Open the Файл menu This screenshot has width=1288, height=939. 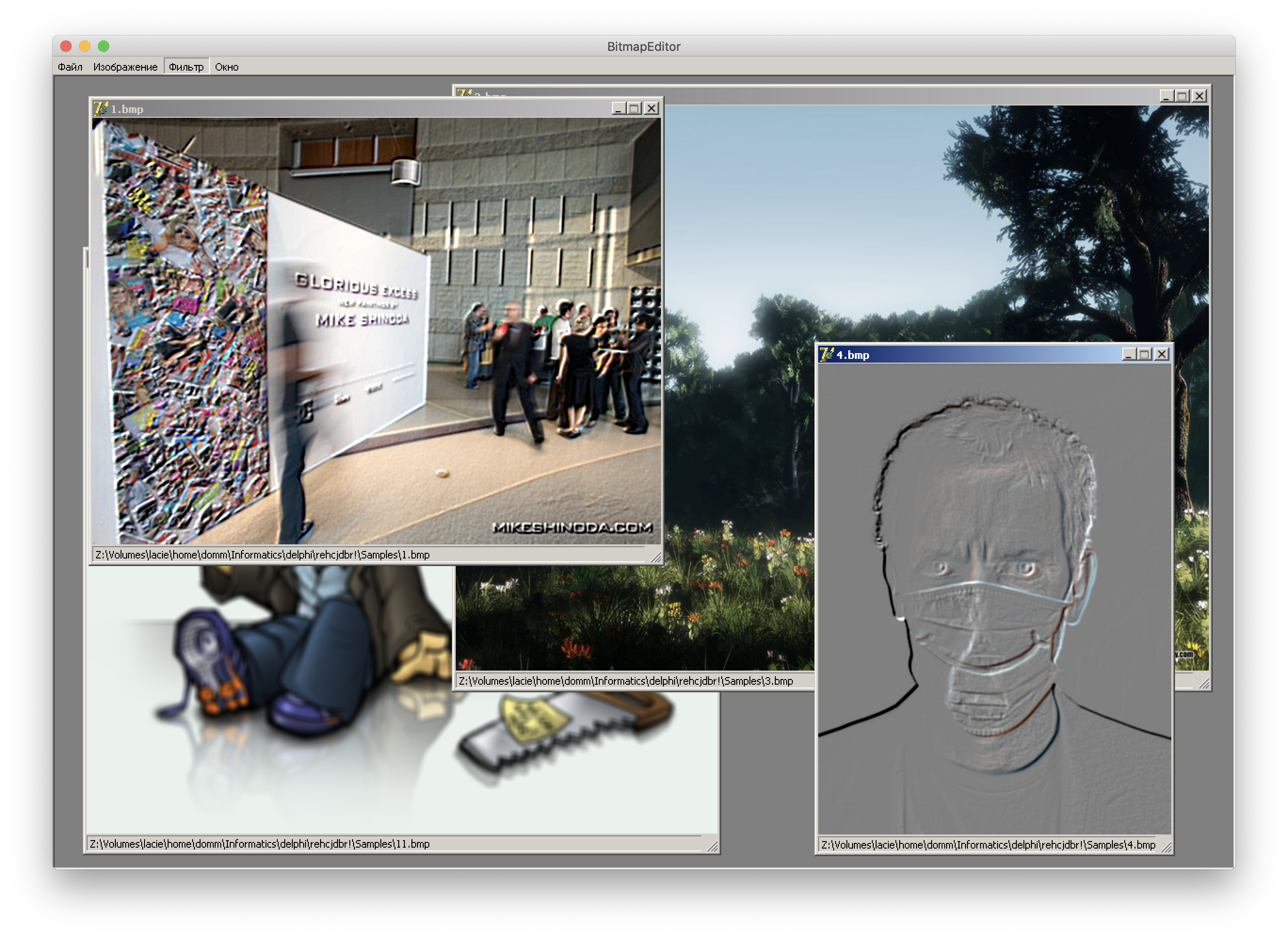70,67
